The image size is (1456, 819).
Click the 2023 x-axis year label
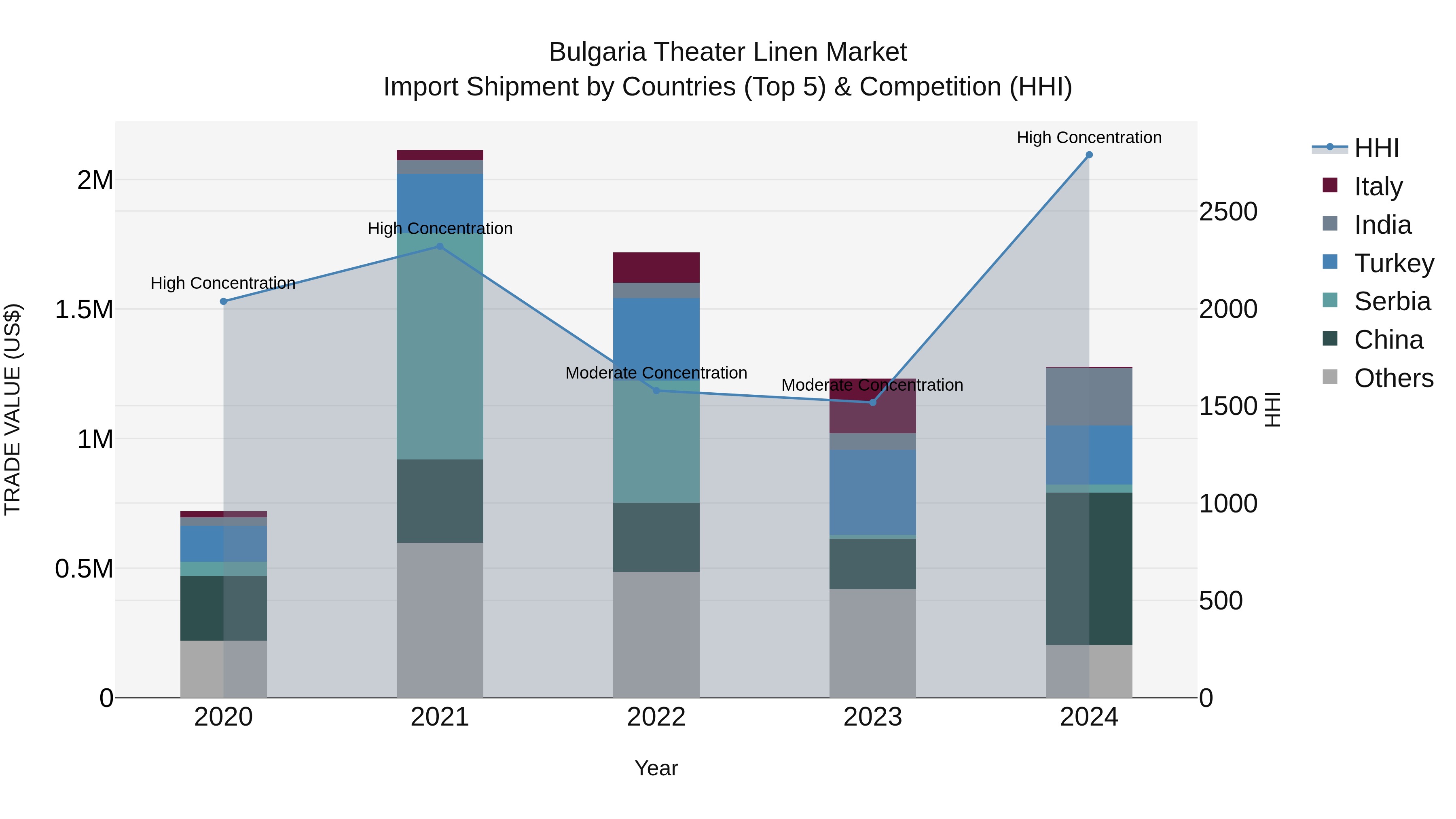pos(873,717)
